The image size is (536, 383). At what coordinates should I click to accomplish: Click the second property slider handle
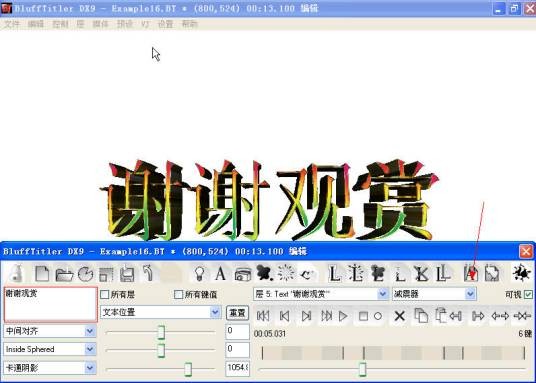pos(161,351)
